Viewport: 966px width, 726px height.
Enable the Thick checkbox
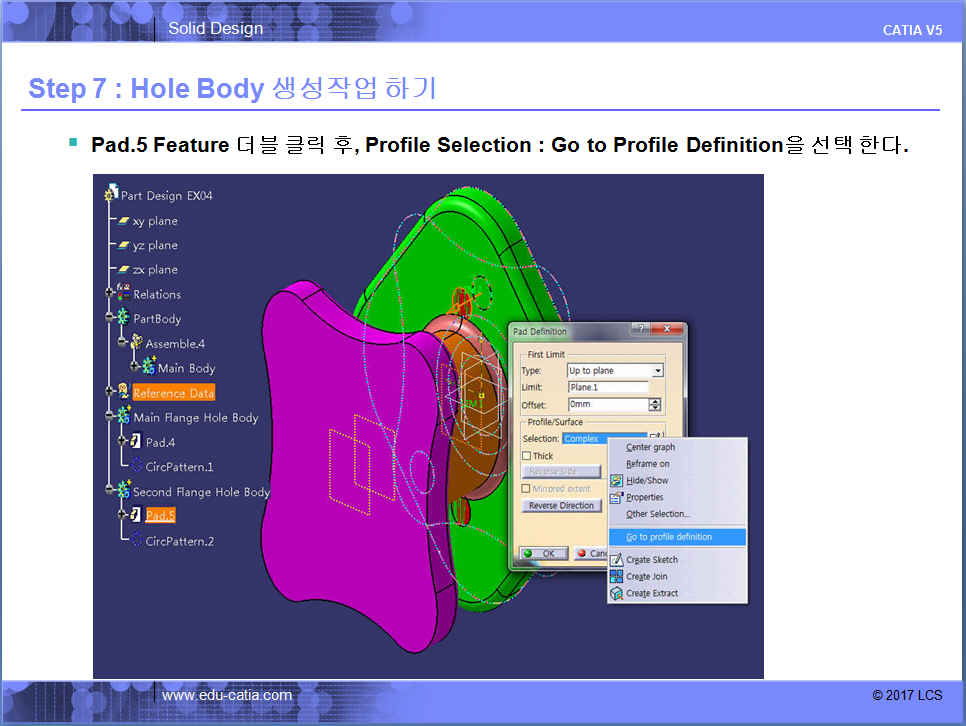pos(527,456)
